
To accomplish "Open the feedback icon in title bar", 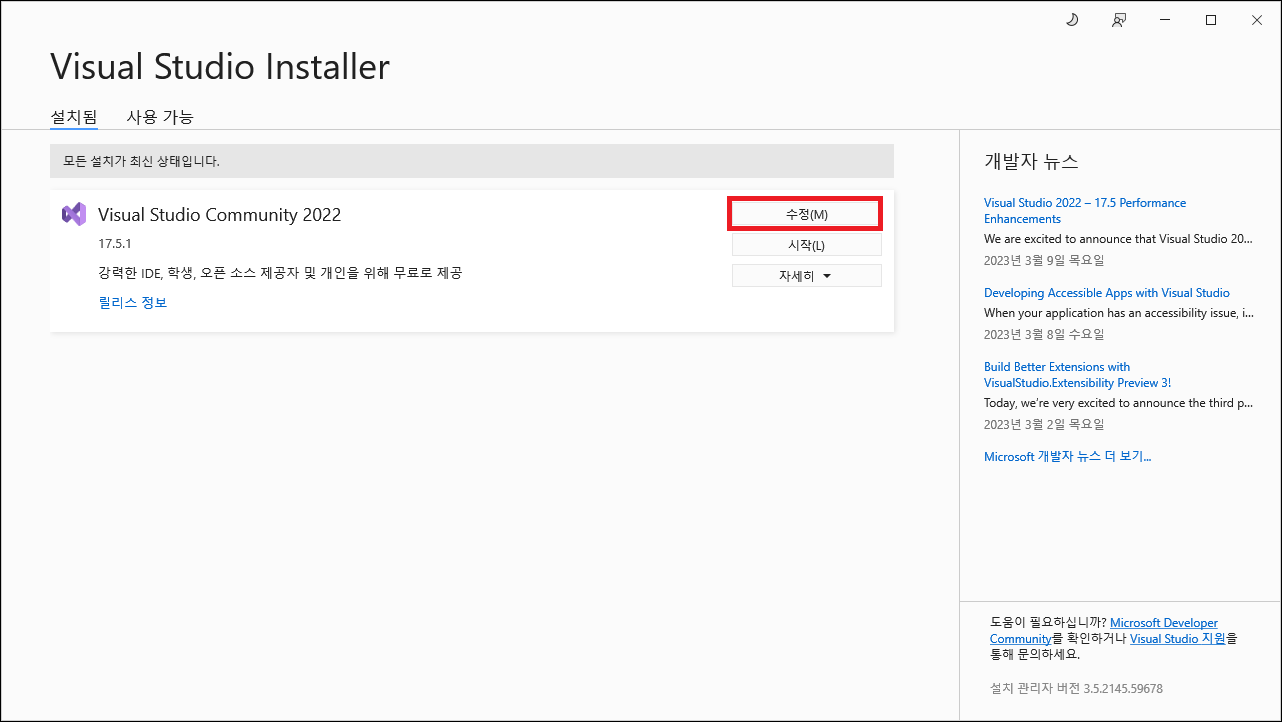I will (1119, 19).
